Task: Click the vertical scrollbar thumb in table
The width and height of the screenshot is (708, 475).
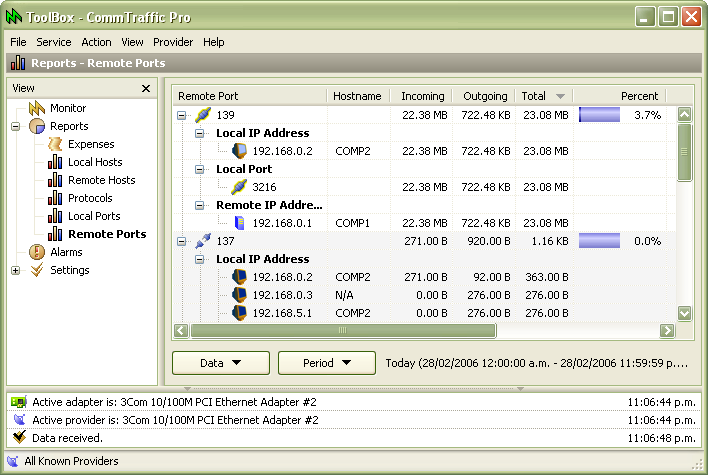Action: coord(685,152)
